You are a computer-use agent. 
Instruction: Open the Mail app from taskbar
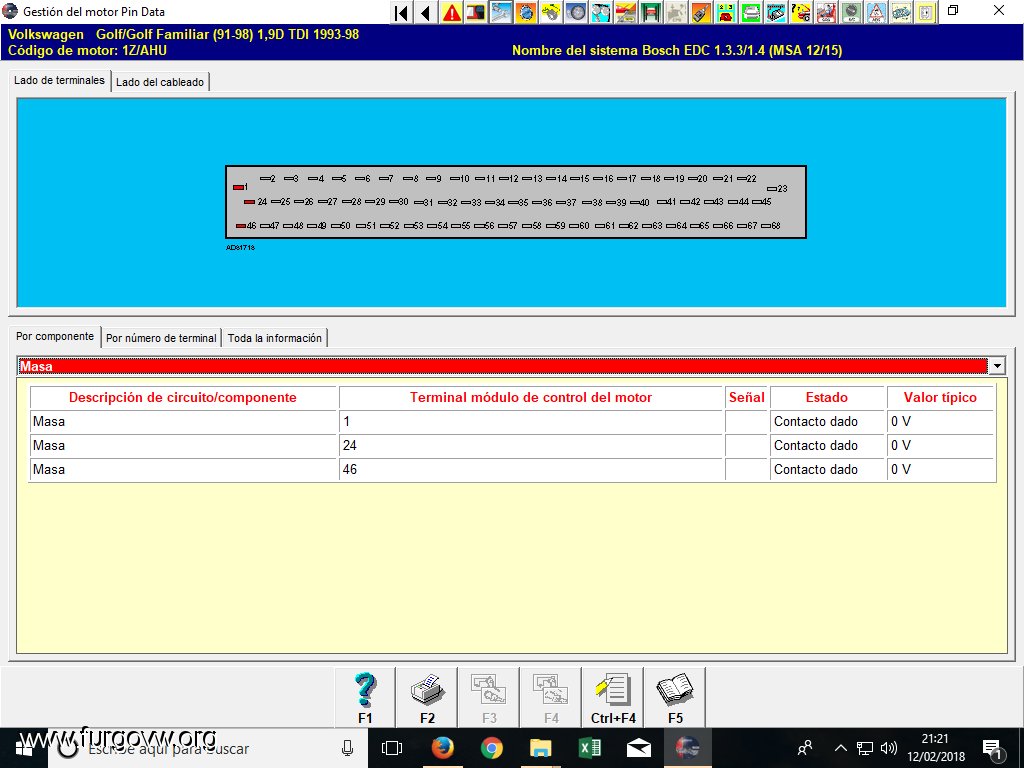pyautogui.click(x=639, y=748)
